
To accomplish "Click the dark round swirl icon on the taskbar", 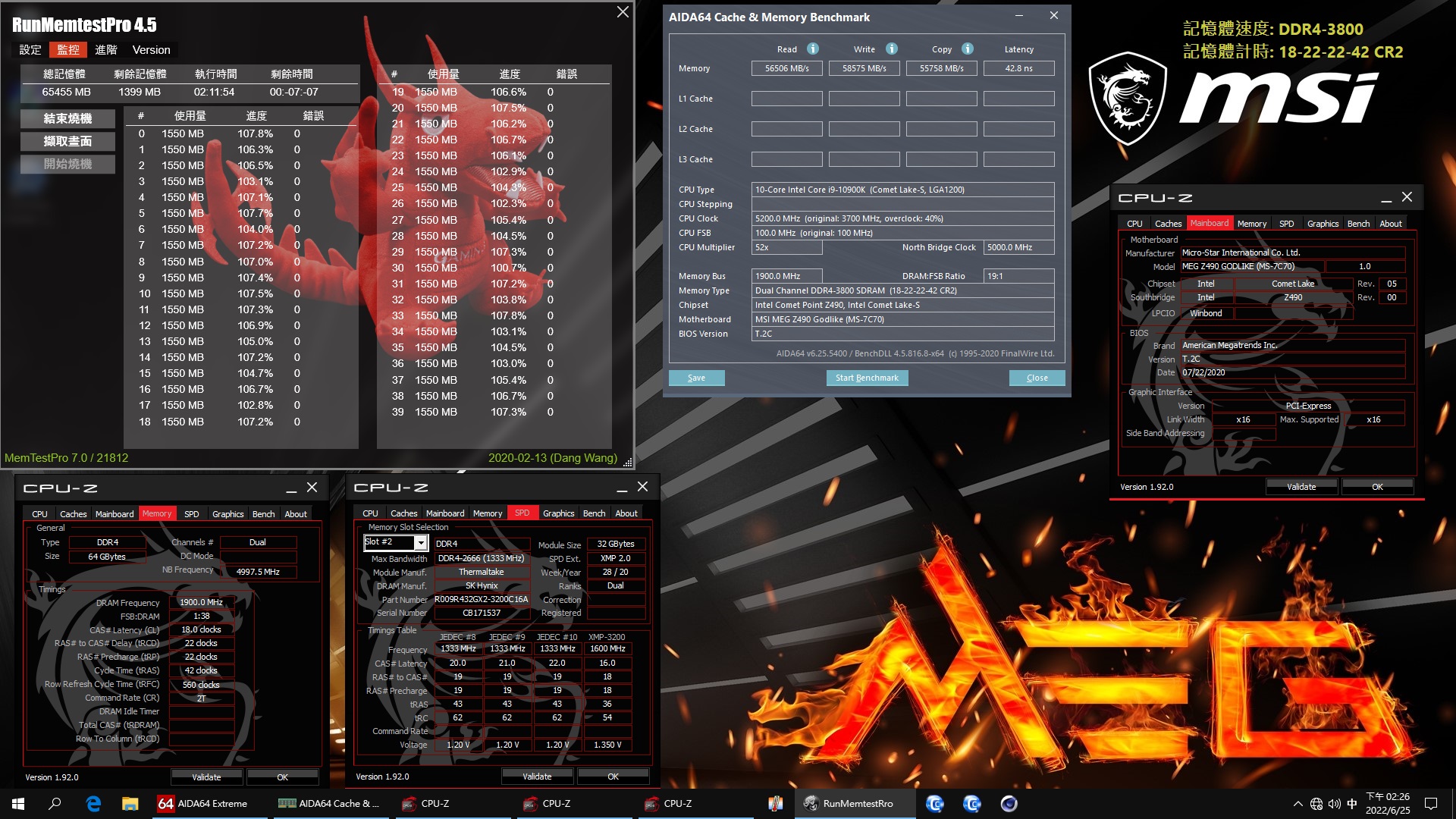I will point(1009,804).
